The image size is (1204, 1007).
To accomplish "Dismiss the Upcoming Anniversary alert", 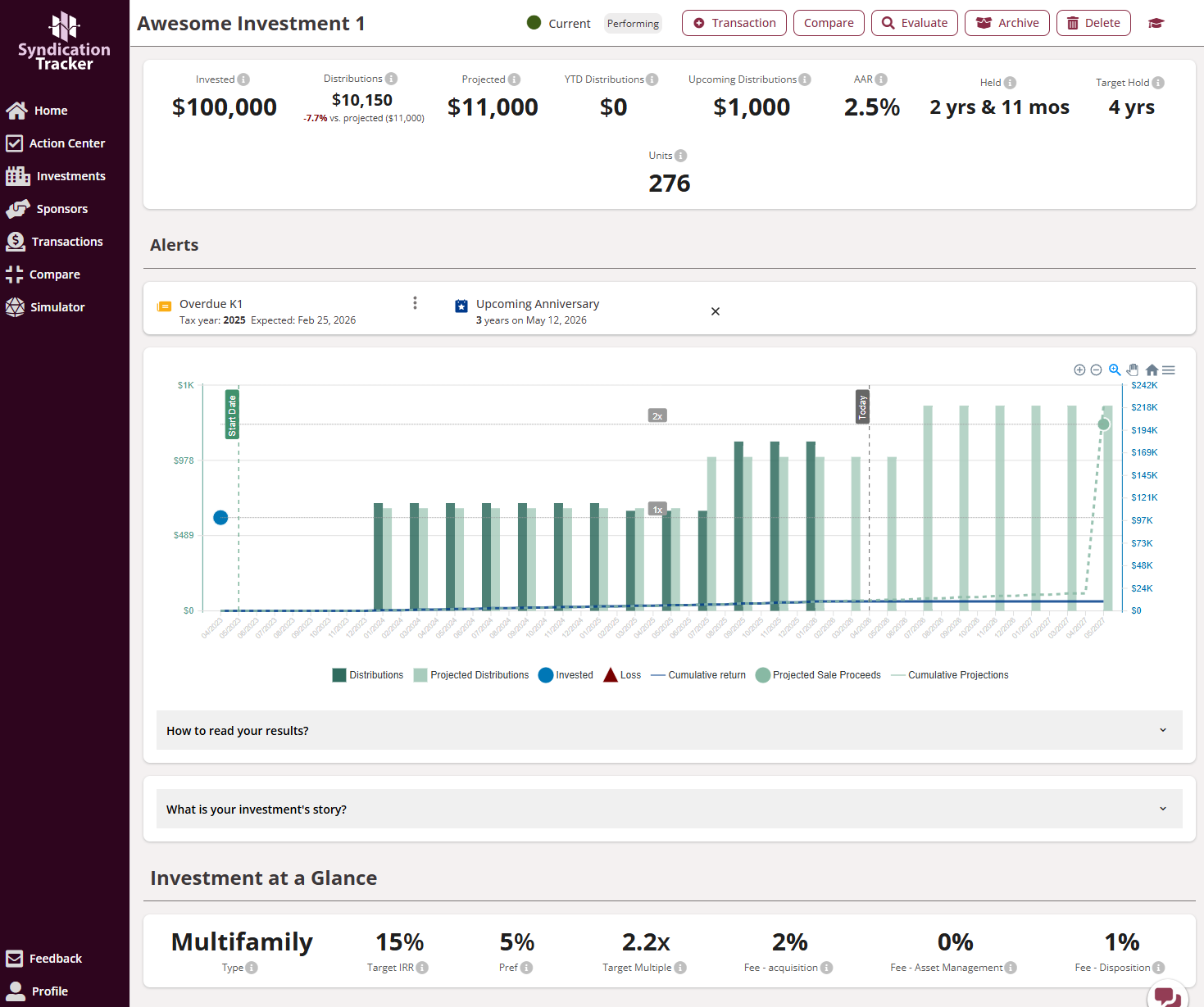I will tap(716, 311).
